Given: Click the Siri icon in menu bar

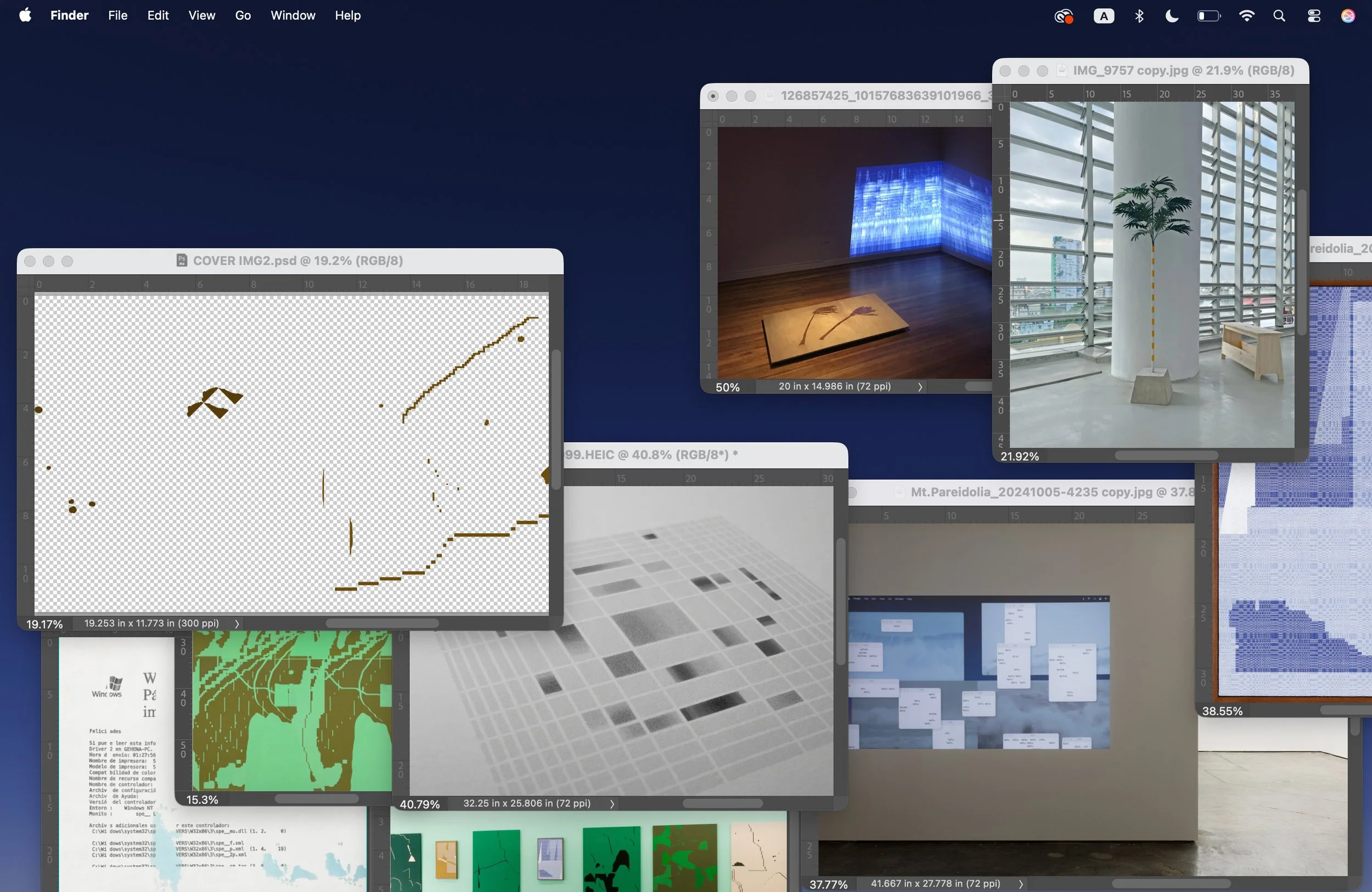Looking at the screenshot, I should [1348, 16].
